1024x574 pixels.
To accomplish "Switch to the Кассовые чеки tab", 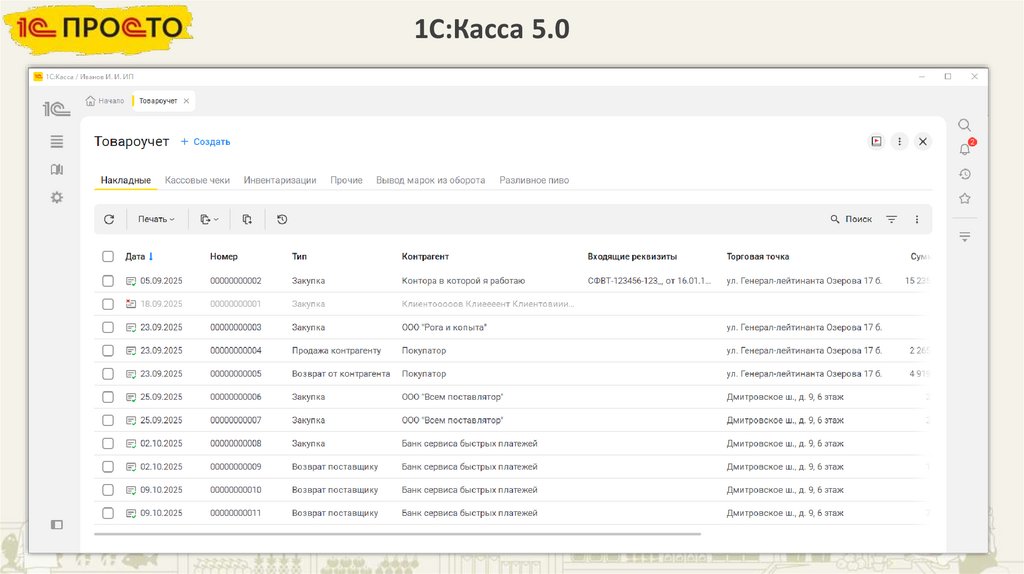I will click(197, 180).
